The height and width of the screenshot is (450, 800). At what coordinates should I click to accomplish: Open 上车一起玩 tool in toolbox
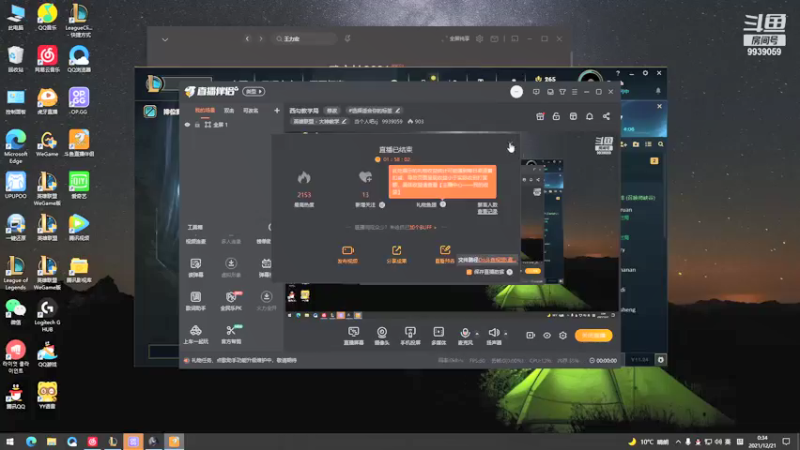[195, 334]
